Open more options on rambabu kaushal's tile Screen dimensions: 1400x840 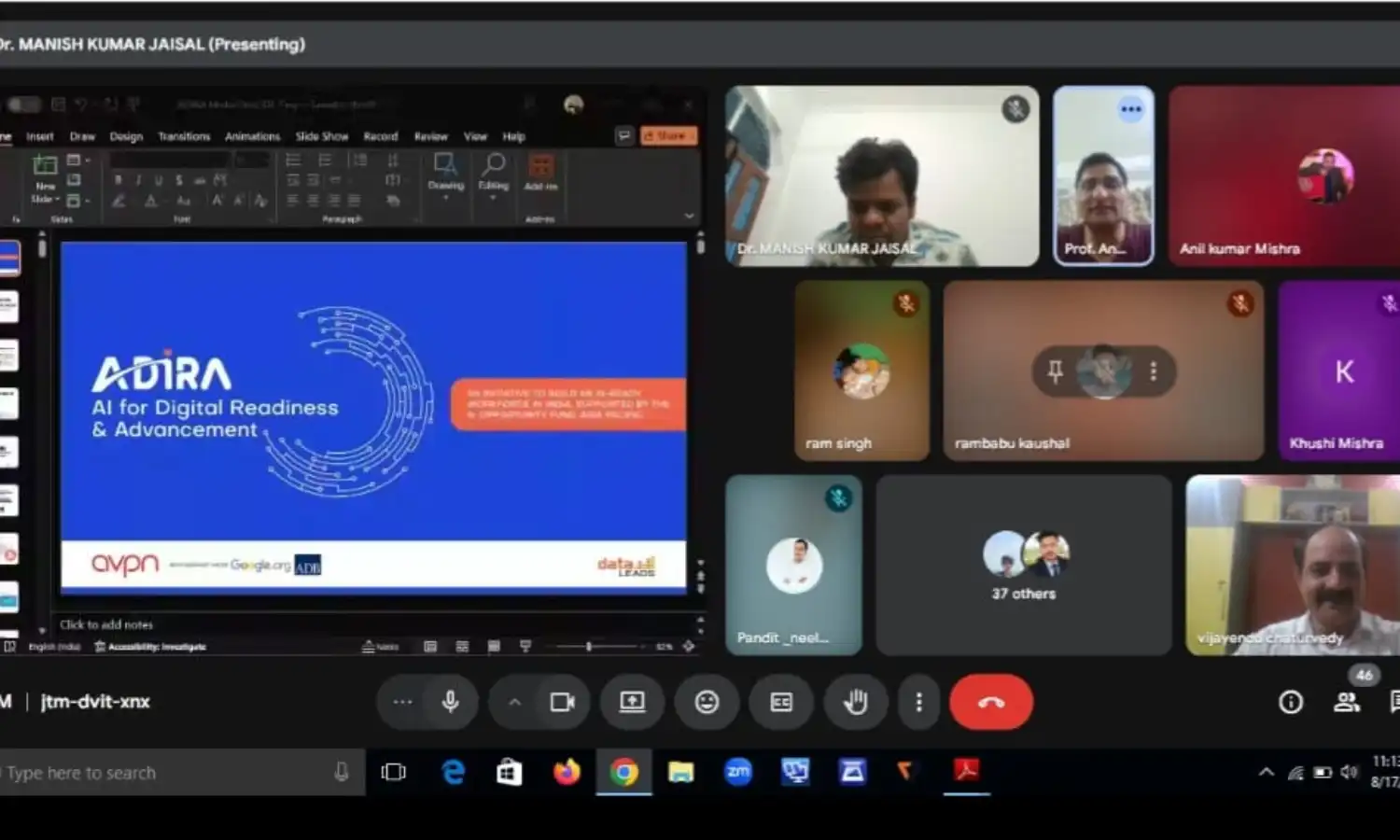pos(1154,371)
